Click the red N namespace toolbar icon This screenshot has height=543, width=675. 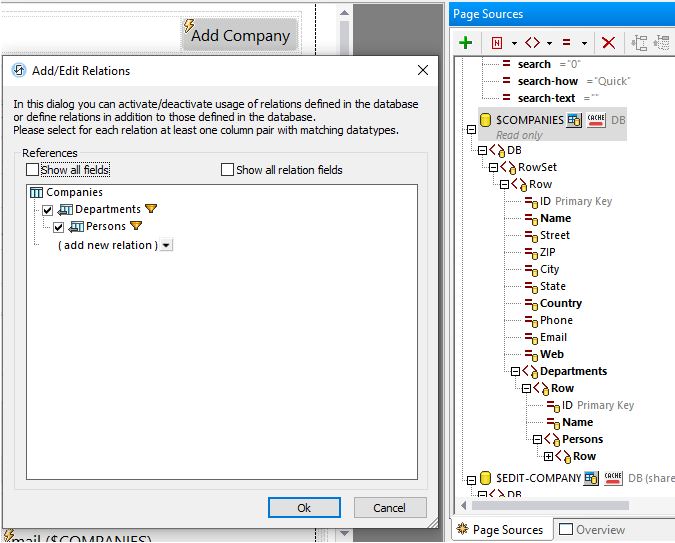coord(497,43)
